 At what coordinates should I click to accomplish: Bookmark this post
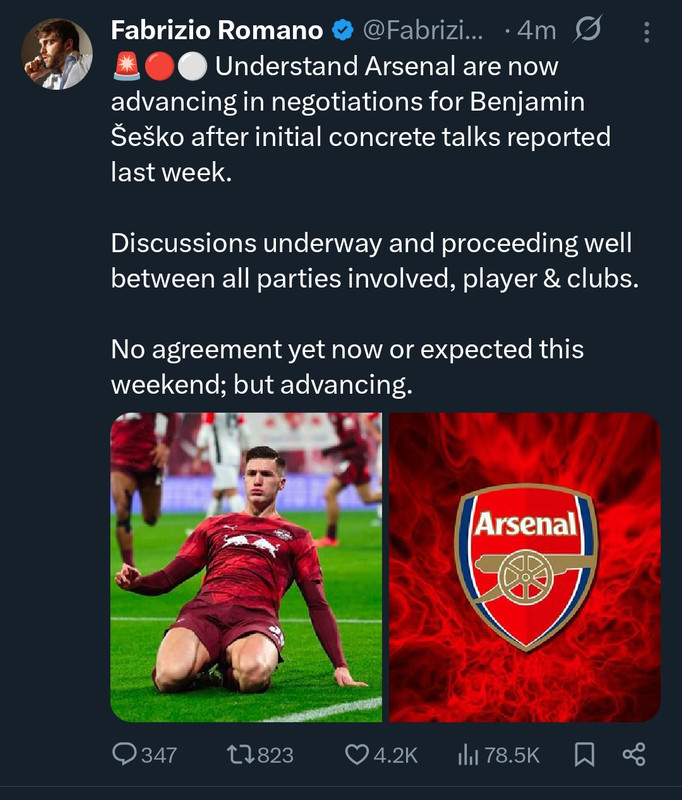point(585,755)
